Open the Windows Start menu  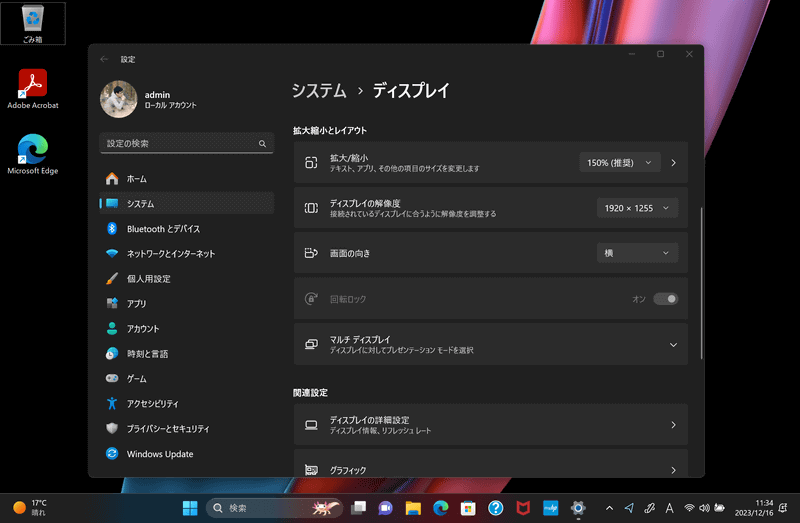click(x=190, y=508)
